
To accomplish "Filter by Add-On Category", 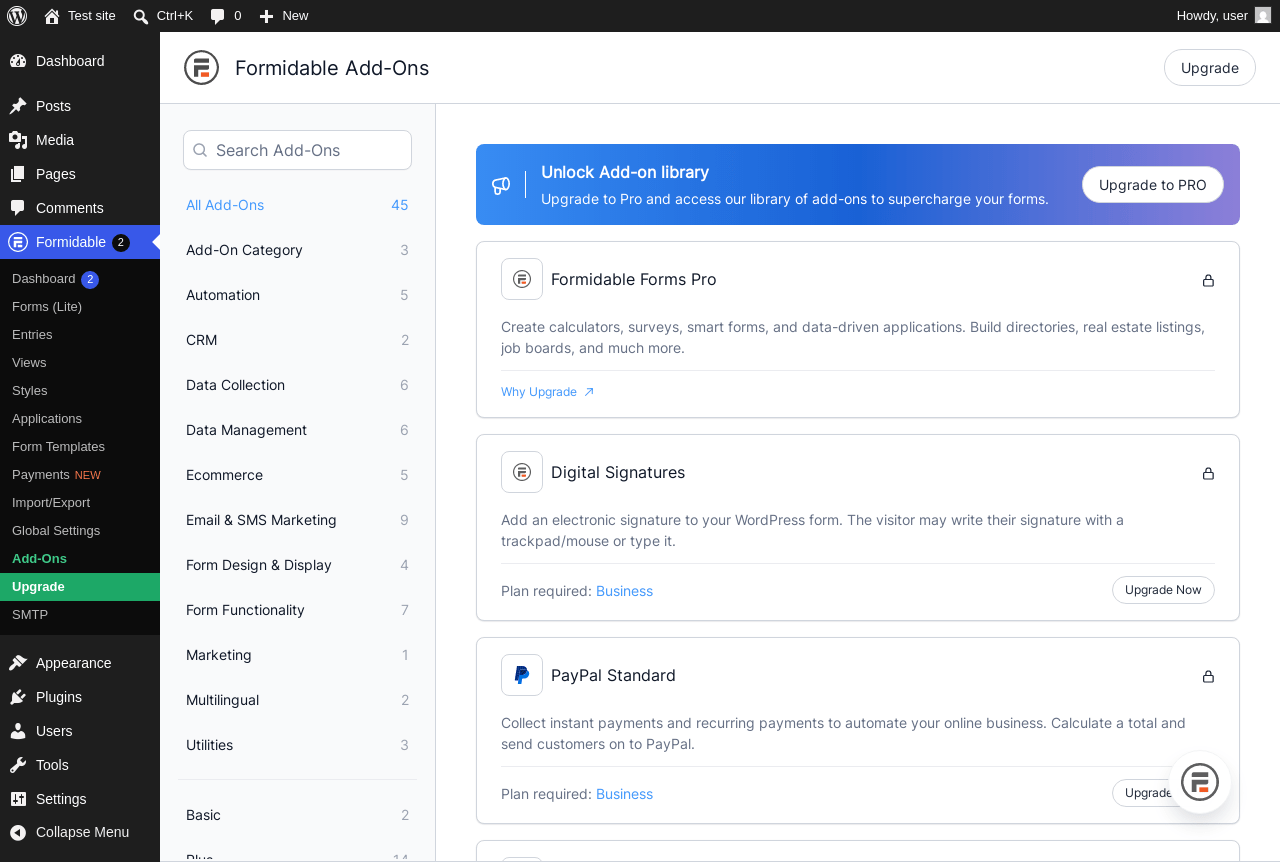I will point(297,250).
